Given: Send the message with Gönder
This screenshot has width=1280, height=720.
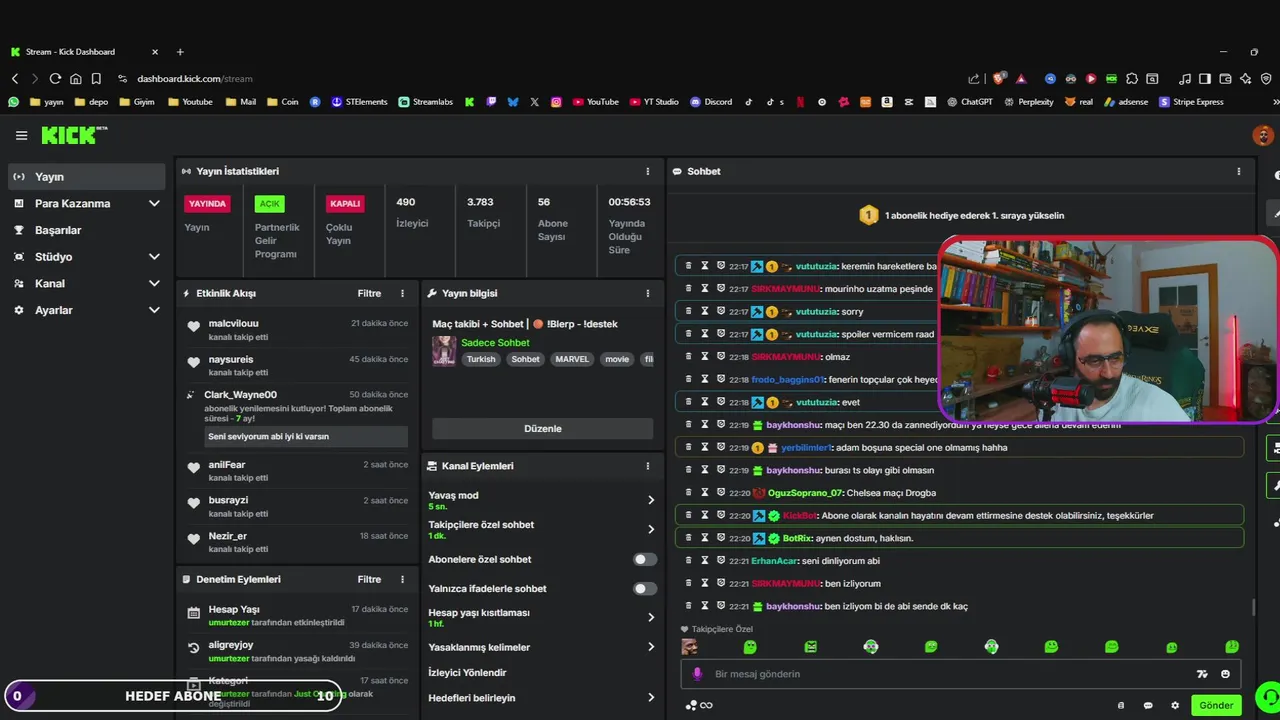Looking at the screenshot, I should pos(1216,705).
